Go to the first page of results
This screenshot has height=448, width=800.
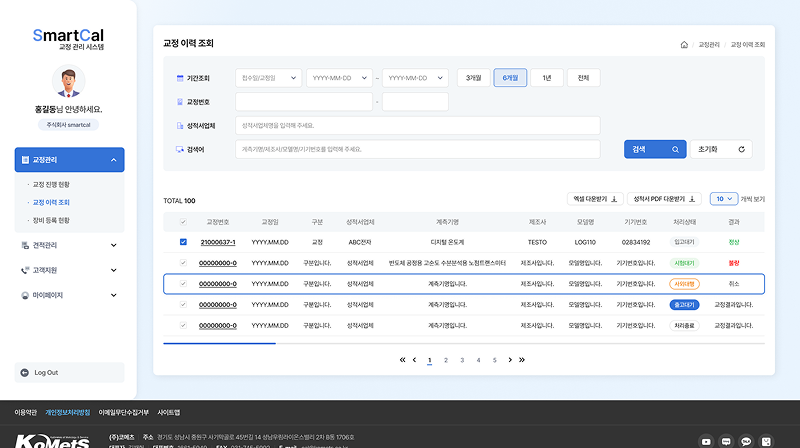[403, 360]
